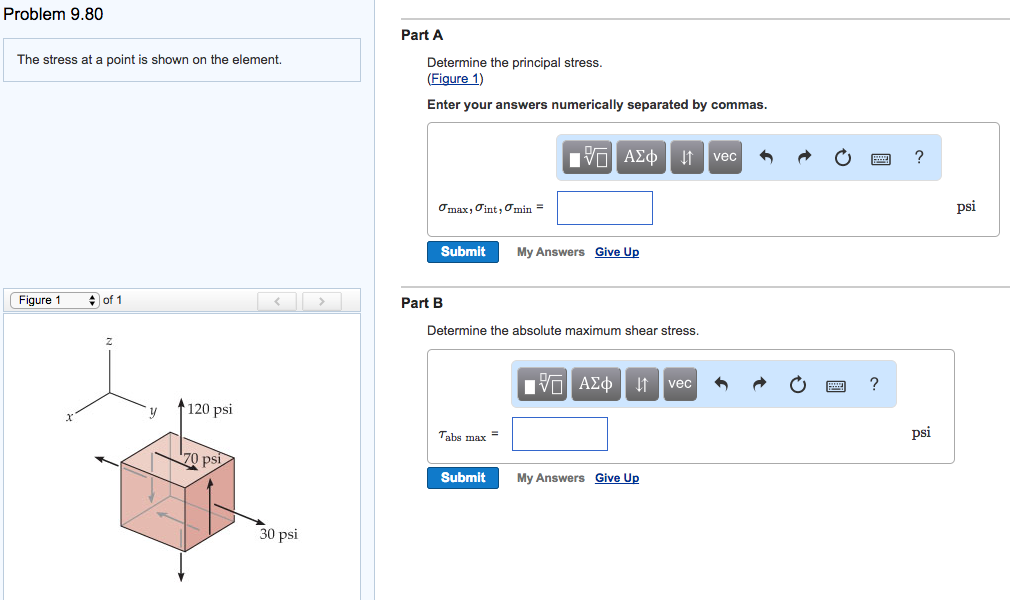Redo edit in Part B toolbar

tap(759, 384)
